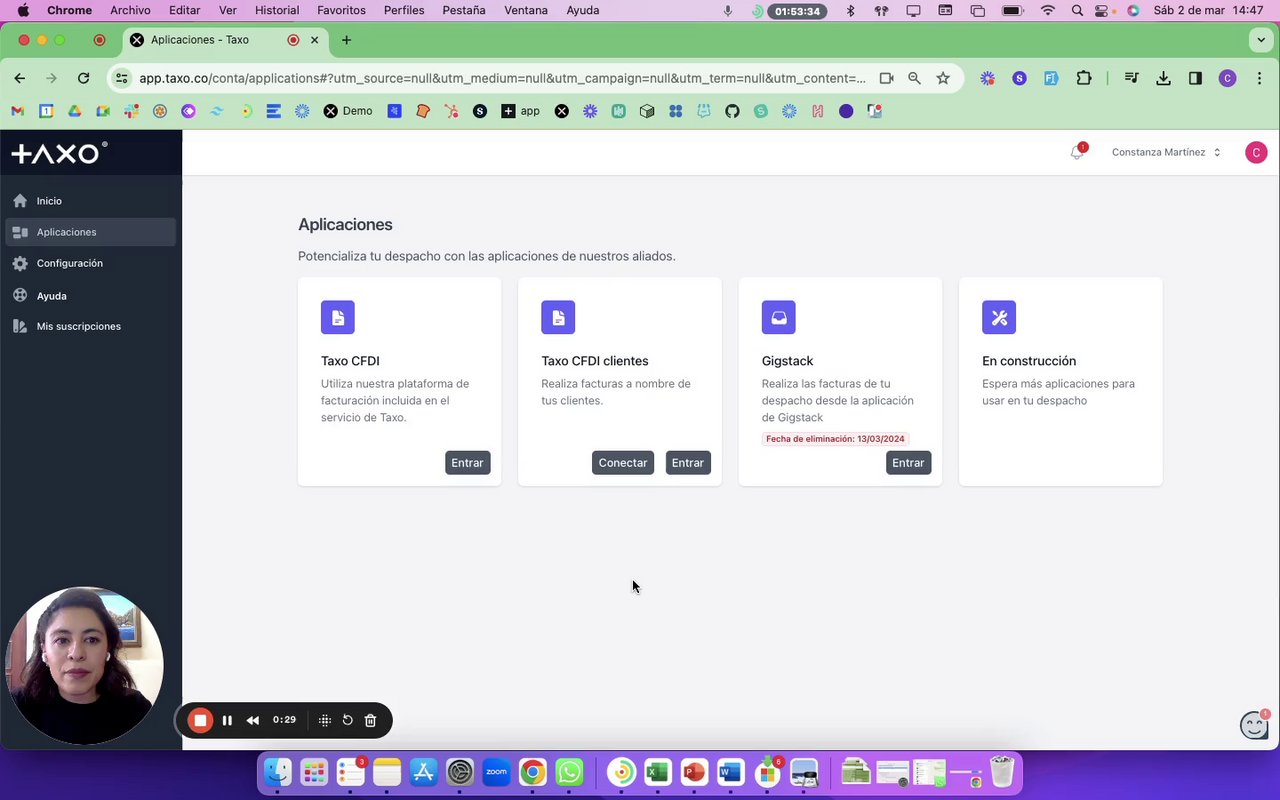Click the Fecha de eliminación badge

click(x=835, y=439)
